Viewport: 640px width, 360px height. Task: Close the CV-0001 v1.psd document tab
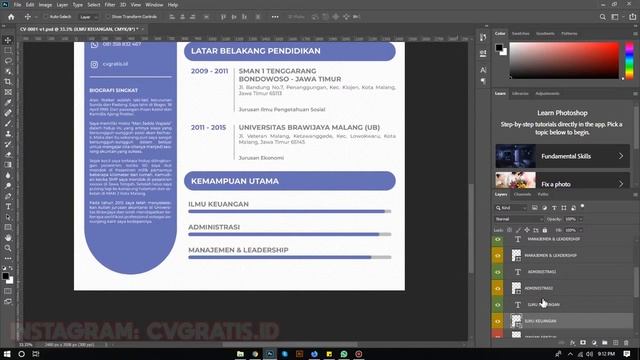pyautogui.click(x=142, y=29)
